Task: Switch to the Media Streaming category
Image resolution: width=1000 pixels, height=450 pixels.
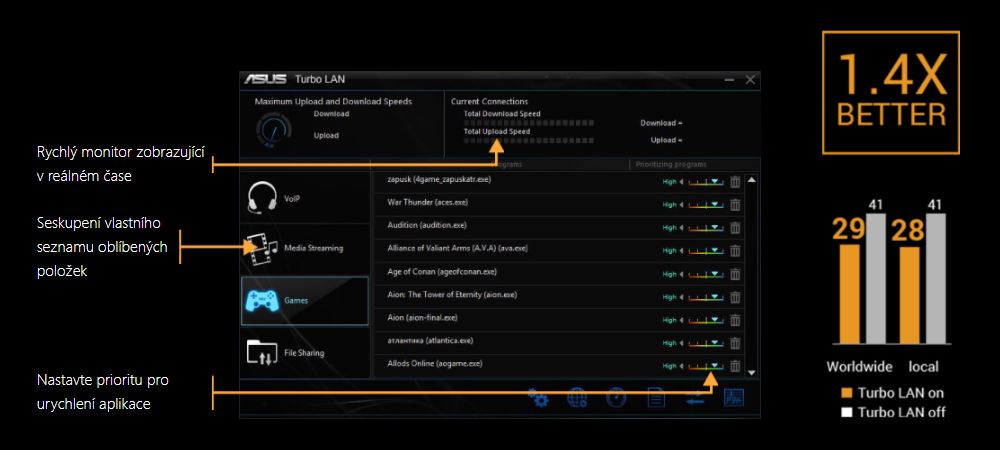Action: 305,248
